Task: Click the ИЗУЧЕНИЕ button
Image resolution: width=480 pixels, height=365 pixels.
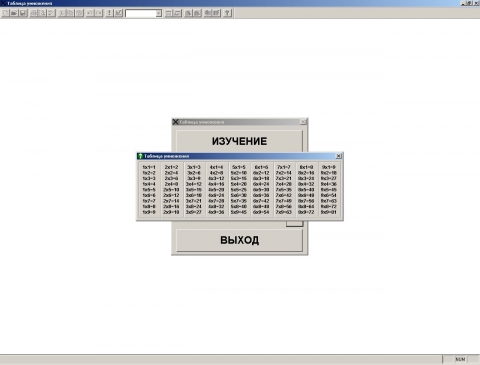Action: (239, 141)
